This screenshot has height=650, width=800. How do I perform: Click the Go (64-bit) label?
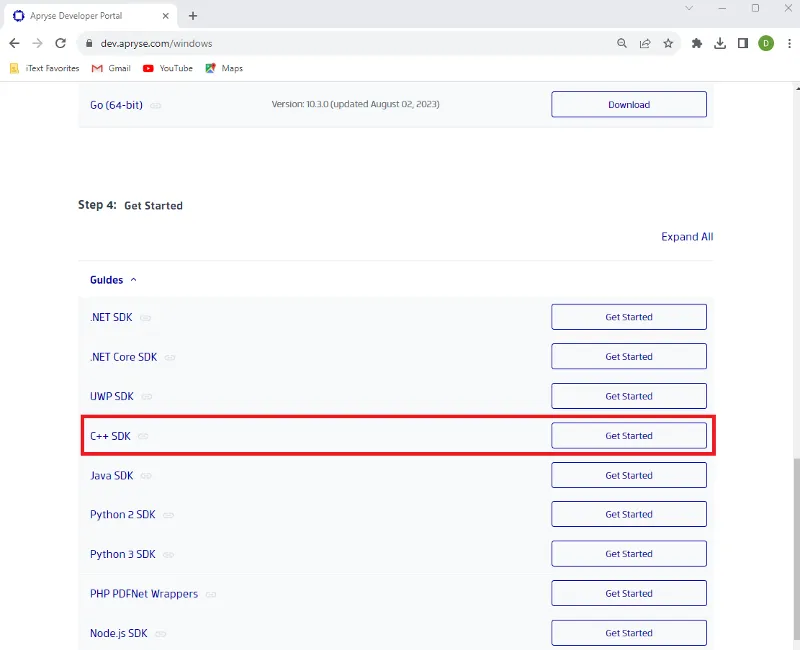[x=116, y=105]
